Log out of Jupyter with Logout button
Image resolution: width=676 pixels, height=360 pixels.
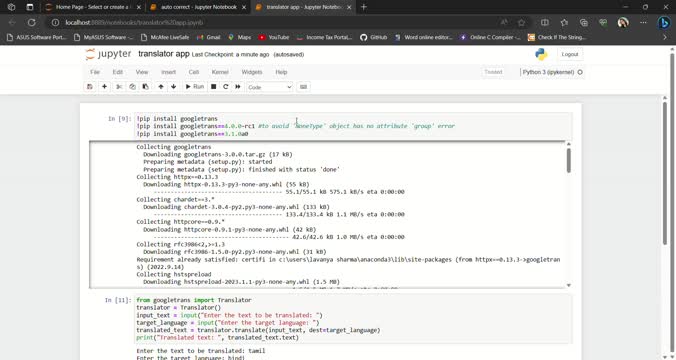tap(570, 54)
